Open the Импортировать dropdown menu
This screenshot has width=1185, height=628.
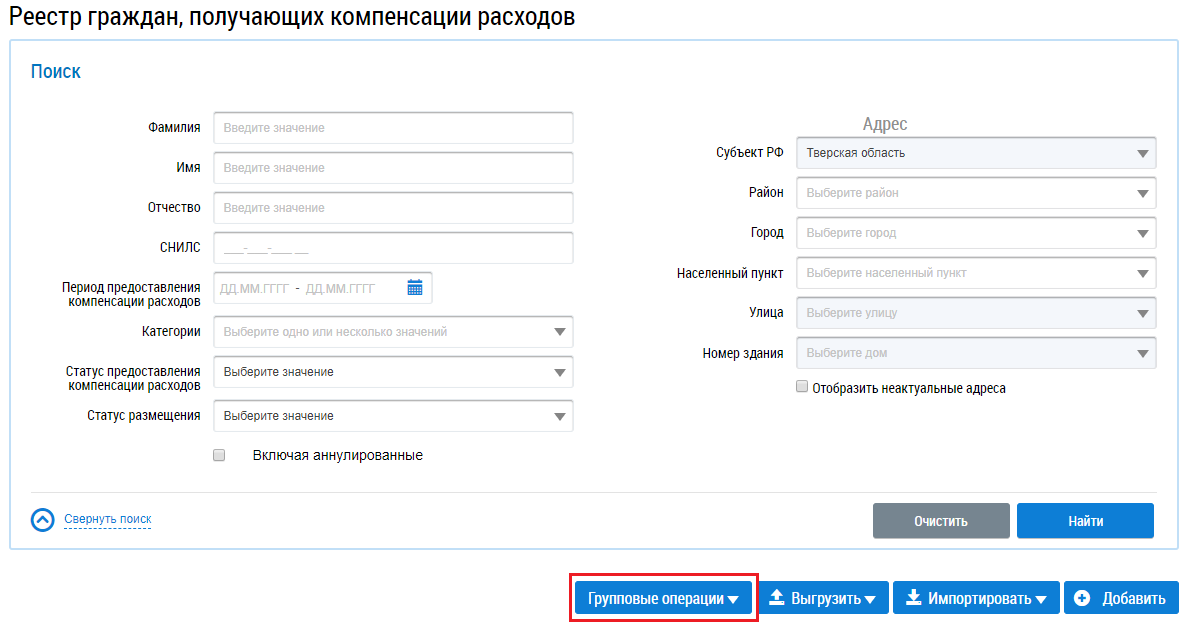click(975, 599)
